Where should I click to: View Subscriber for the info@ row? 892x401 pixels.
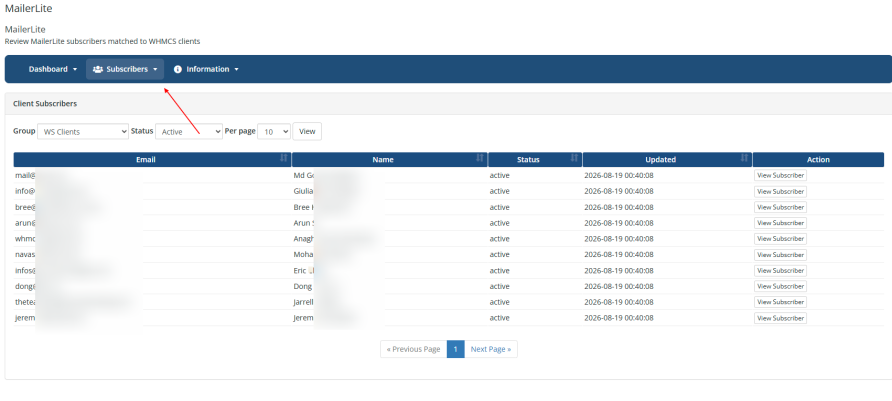pos(780,191)
